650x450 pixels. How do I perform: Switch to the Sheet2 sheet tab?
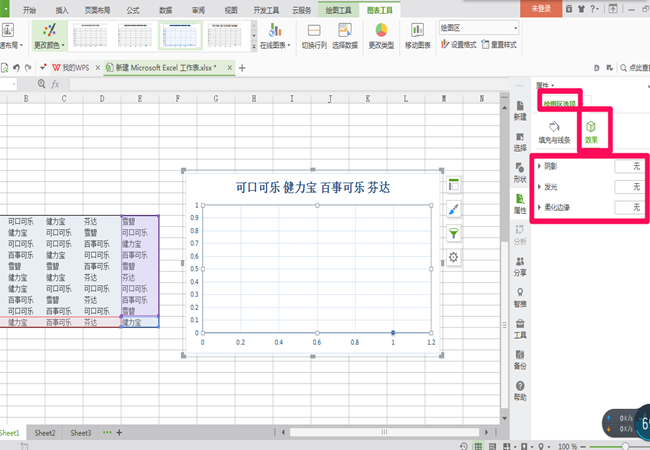[45, 433]
